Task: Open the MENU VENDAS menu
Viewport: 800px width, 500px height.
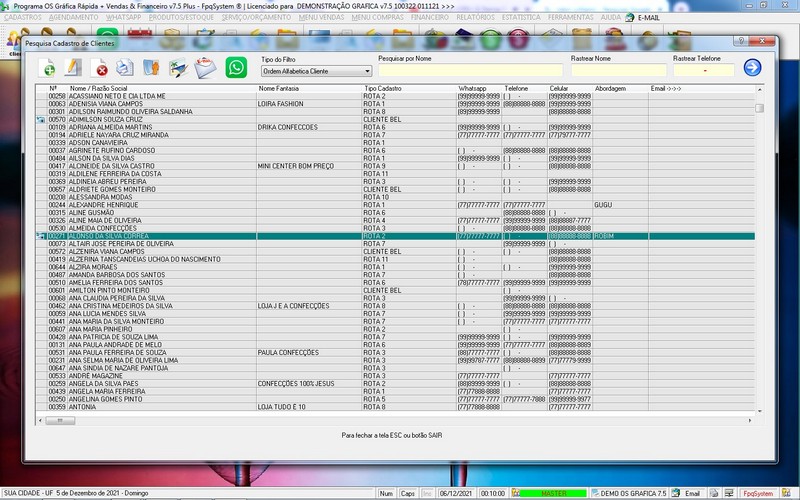Action: tap(321, 17)
